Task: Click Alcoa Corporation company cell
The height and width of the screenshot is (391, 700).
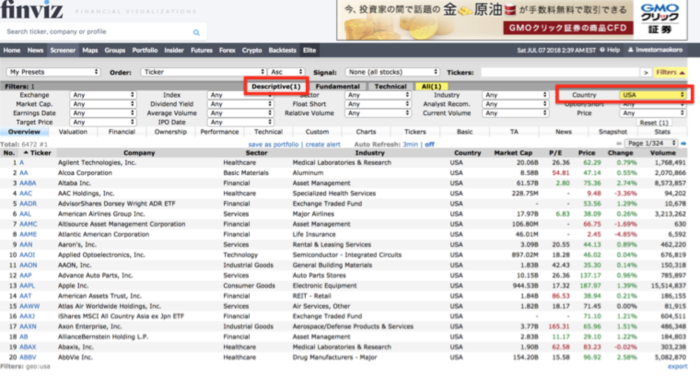Action: pyautogui.click(x=85, y=173)
